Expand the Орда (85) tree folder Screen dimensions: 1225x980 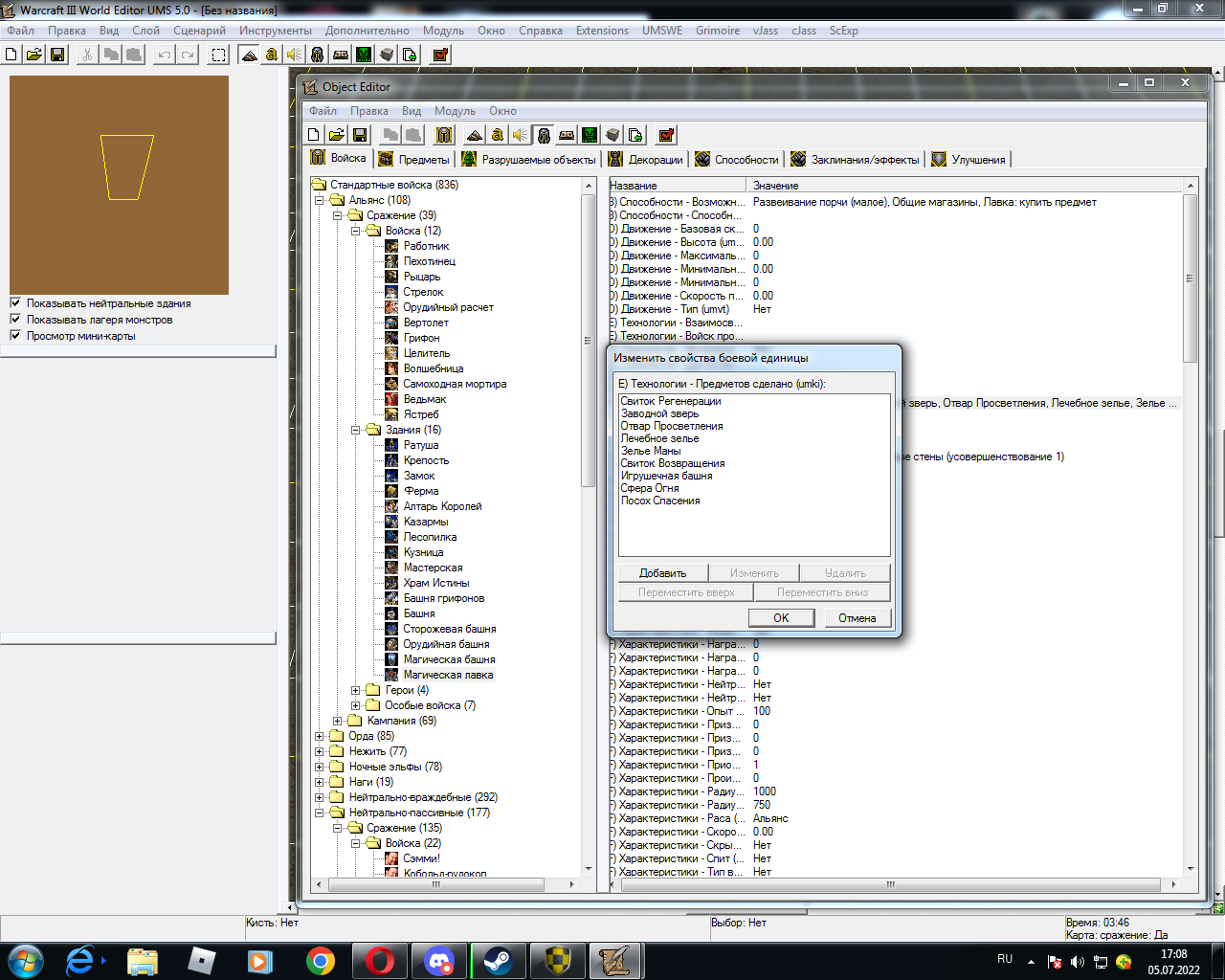320,736
